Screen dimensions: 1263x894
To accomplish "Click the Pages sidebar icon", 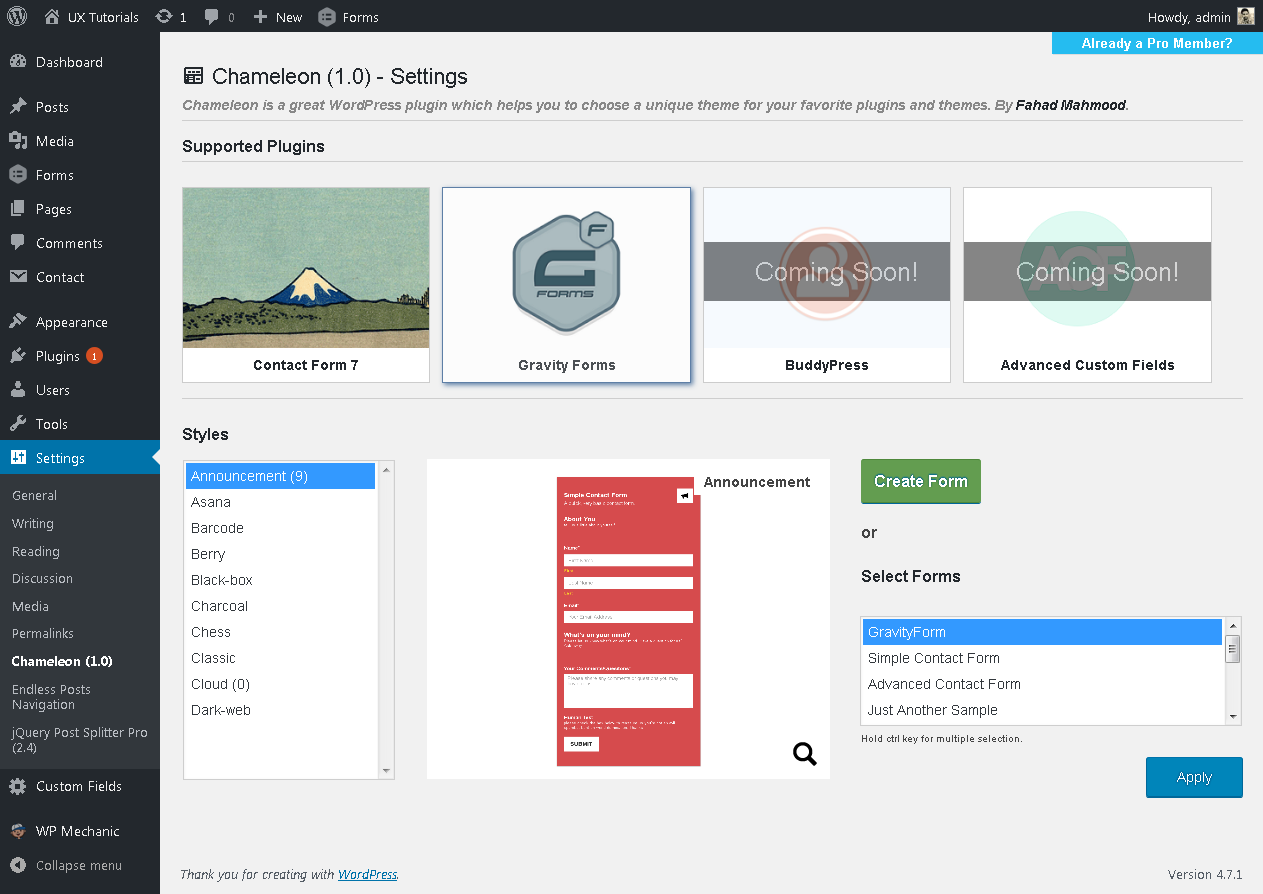I will tap(18, 209).
